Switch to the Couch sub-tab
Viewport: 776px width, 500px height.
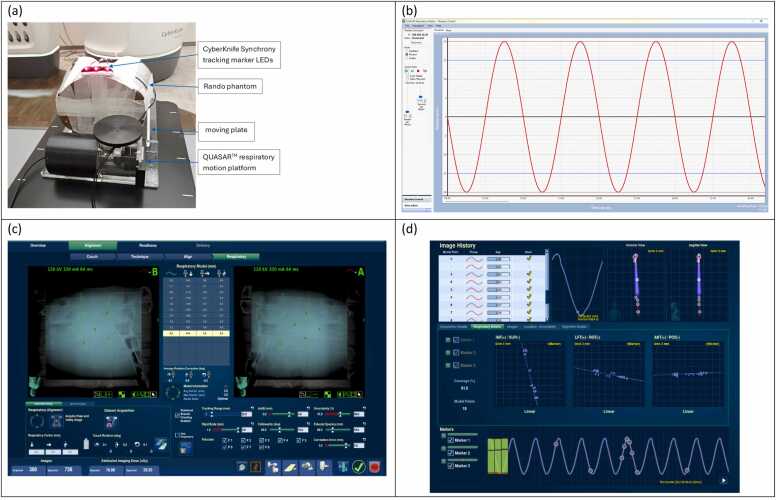tap(92, 257)
